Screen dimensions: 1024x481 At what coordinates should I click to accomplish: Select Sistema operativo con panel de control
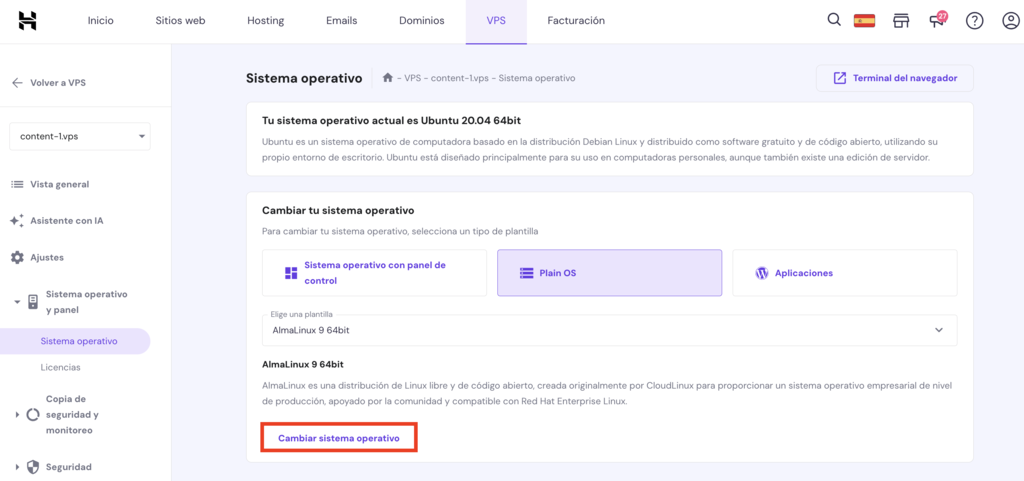[x=373, y=273]
